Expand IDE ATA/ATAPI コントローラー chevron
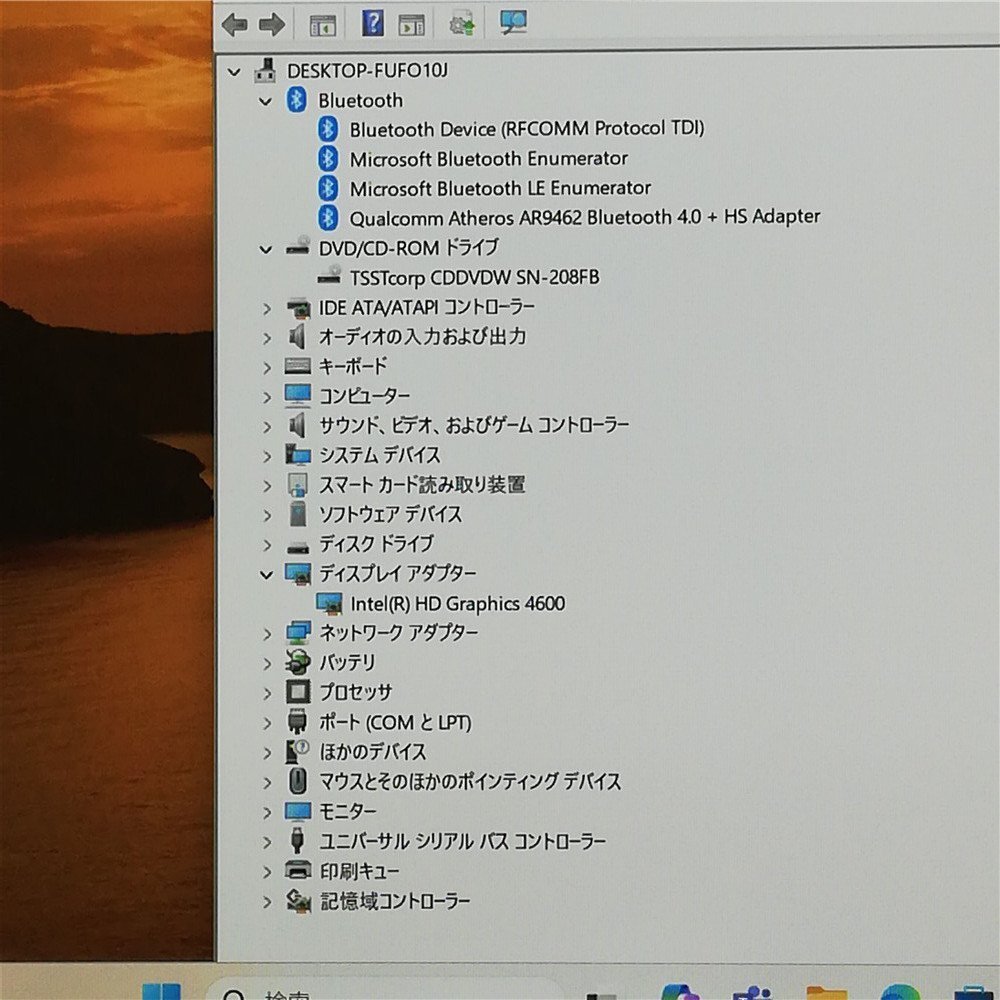The height and width of the screenshot is (1000, 1000). [x=267, y=309]
